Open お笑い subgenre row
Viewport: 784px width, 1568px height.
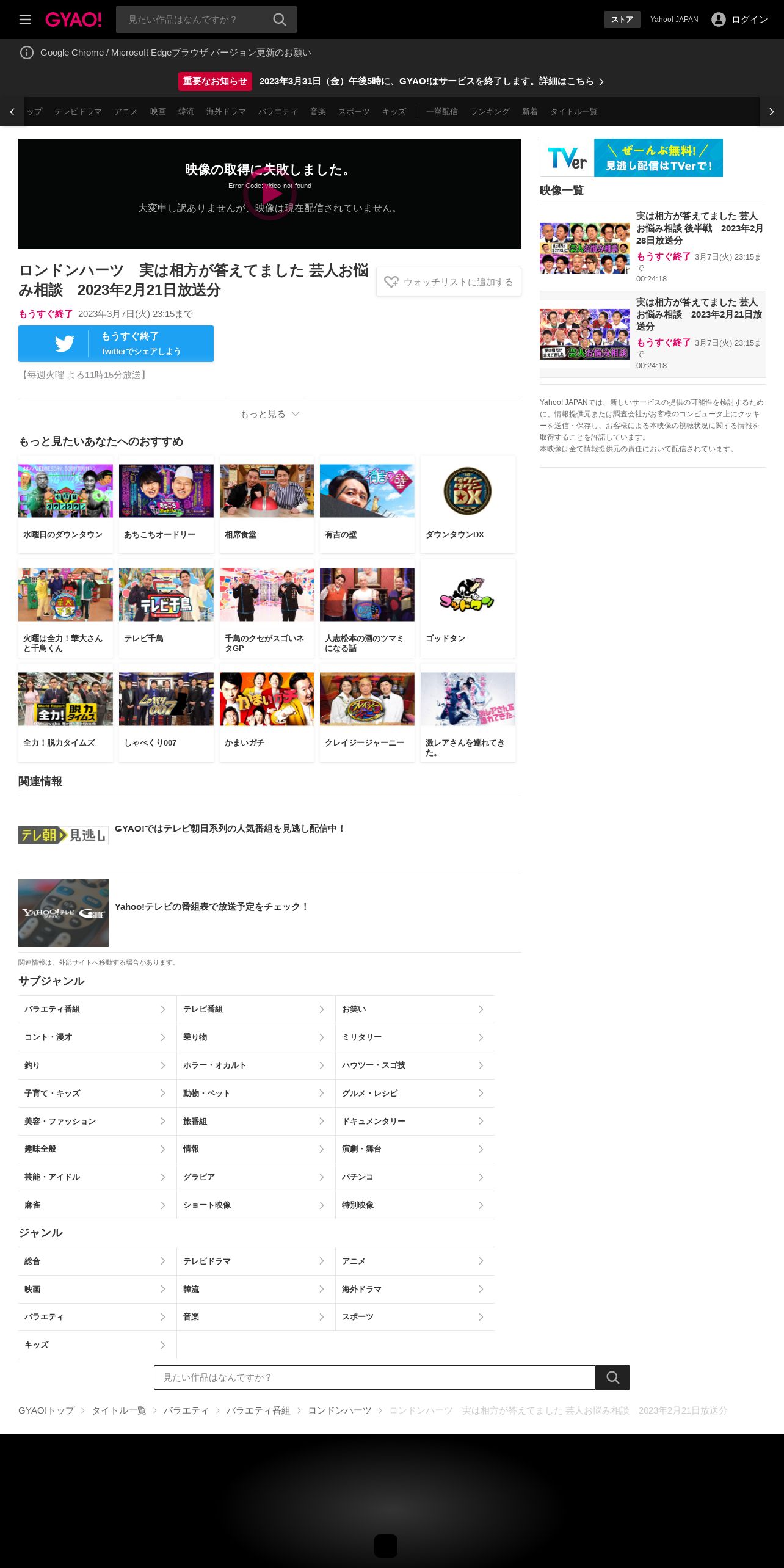pos(415,1009)
